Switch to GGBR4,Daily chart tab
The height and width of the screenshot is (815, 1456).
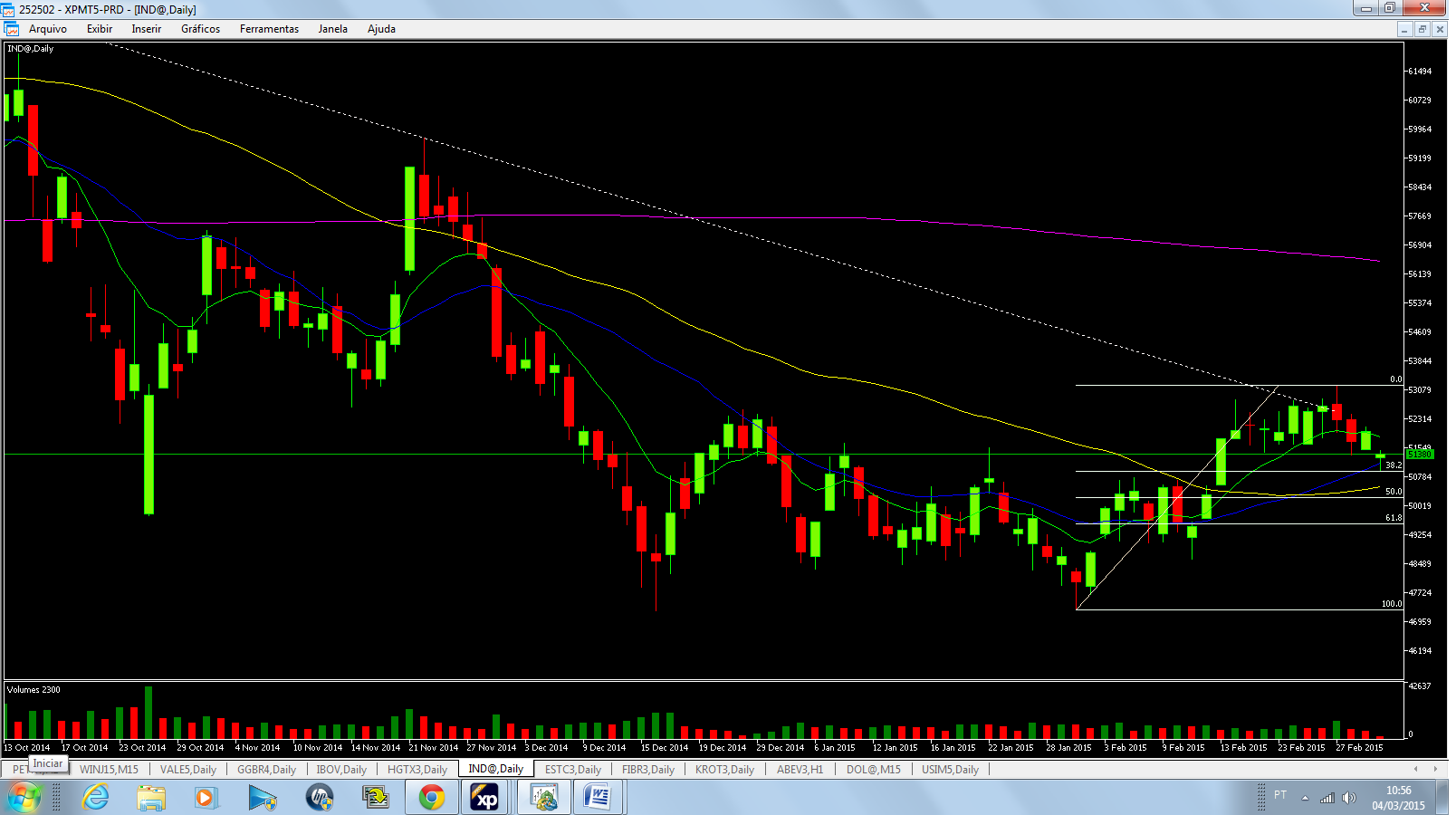click(266, 770)
